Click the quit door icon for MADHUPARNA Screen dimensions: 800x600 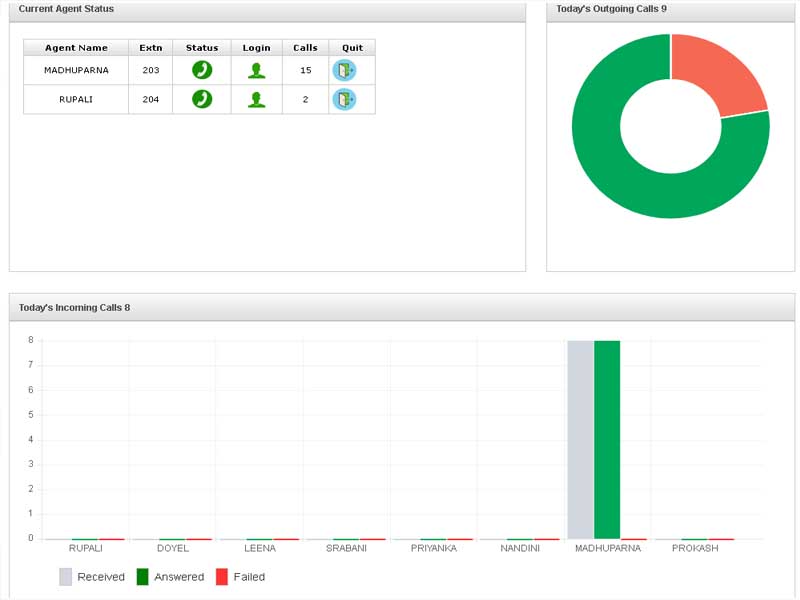(344, 70)
